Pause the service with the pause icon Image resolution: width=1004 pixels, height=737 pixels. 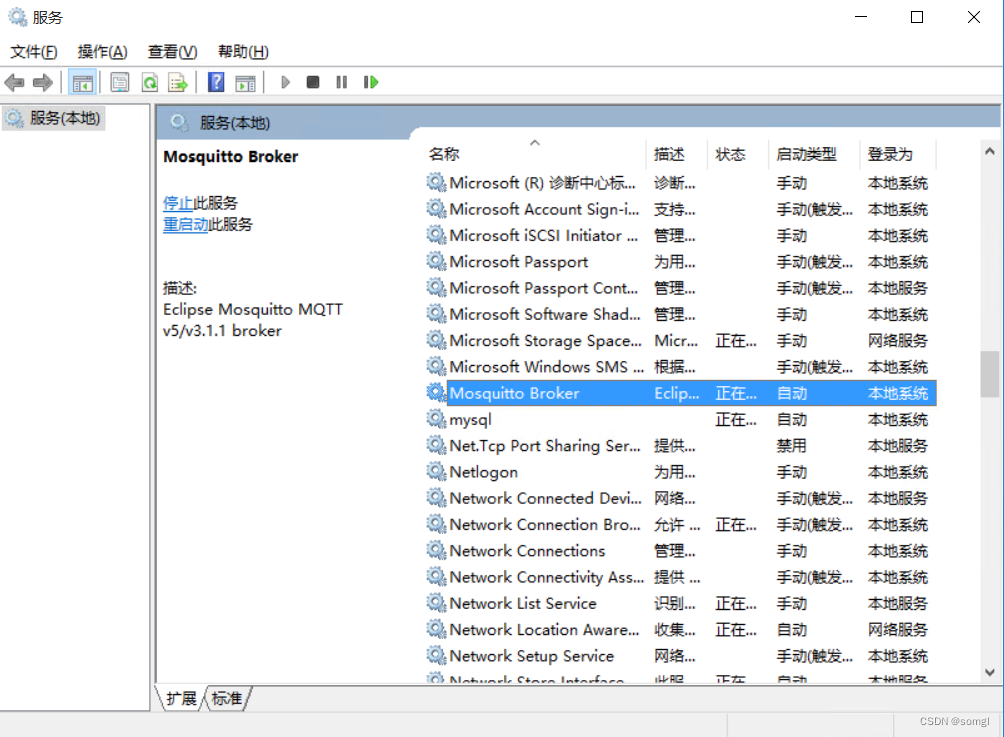tap(341, 82)
